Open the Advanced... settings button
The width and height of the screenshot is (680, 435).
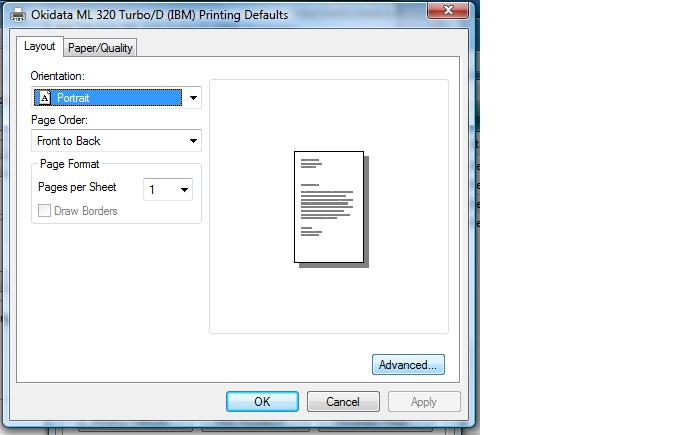408,365
